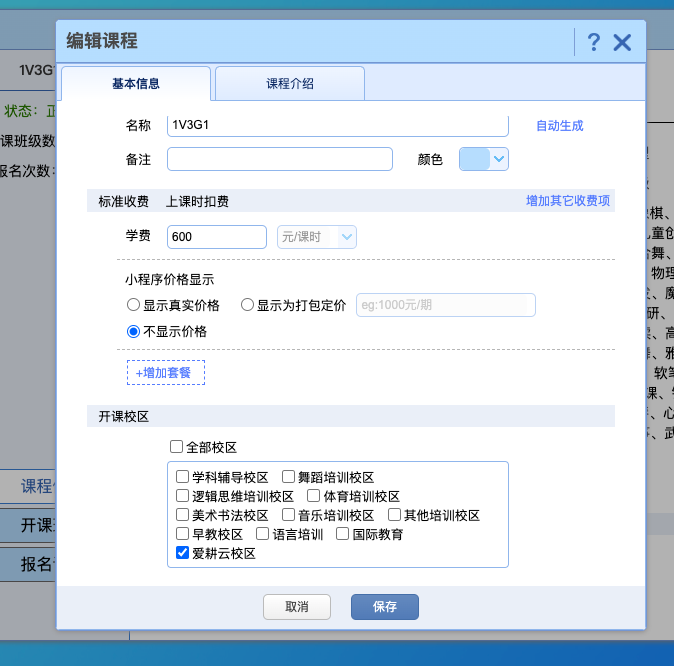Viewport: 674px width, 666px height.
Task: Open the 颜色 color dropdown
Action: pyautogui.click(x=484, y=159)
